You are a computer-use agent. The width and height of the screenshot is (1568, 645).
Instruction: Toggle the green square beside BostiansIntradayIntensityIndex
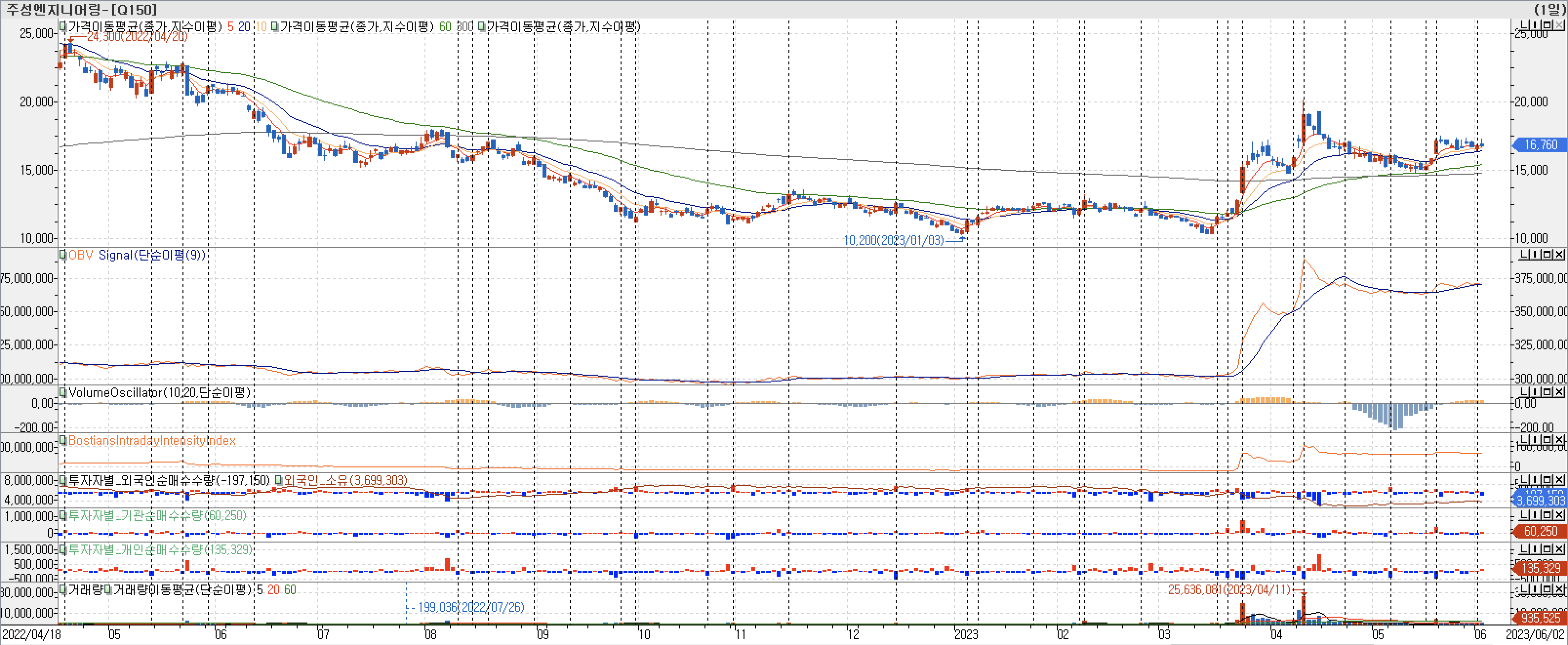tap(63, 440)
